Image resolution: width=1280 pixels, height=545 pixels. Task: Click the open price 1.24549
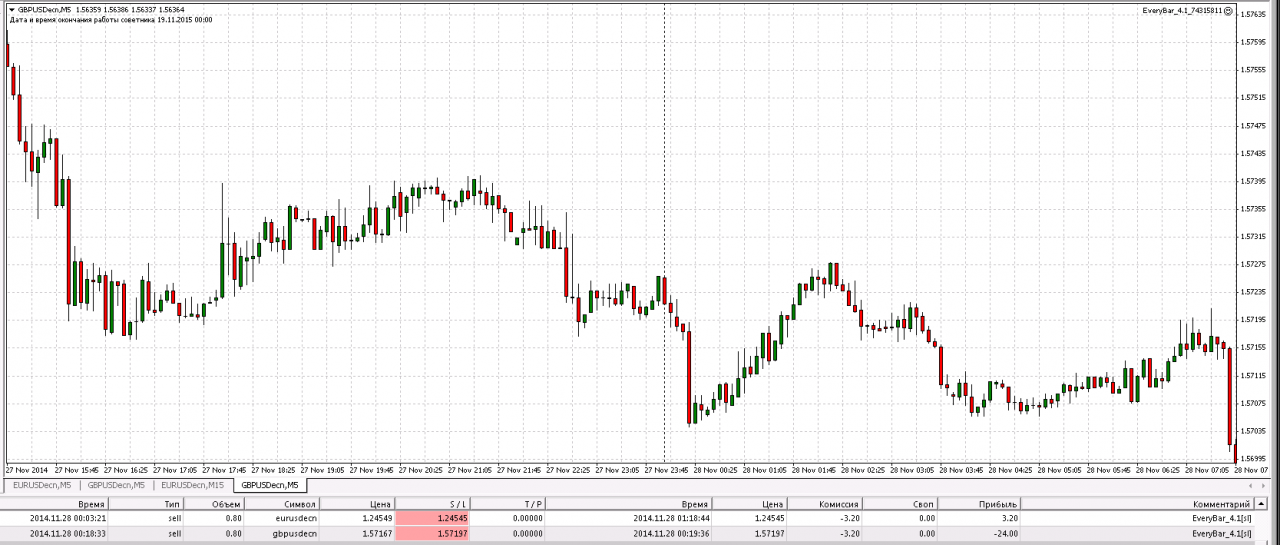click(376, 519)
